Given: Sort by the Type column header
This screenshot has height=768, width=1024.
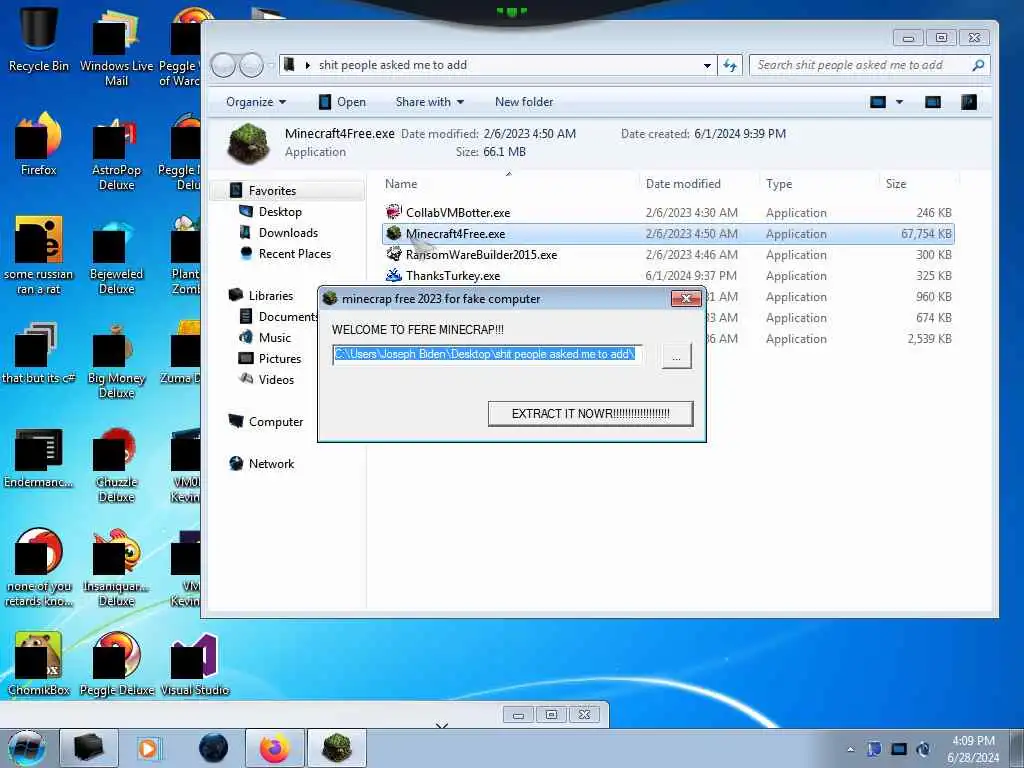Looking at the screenshot, I should [x=818, y=184].
